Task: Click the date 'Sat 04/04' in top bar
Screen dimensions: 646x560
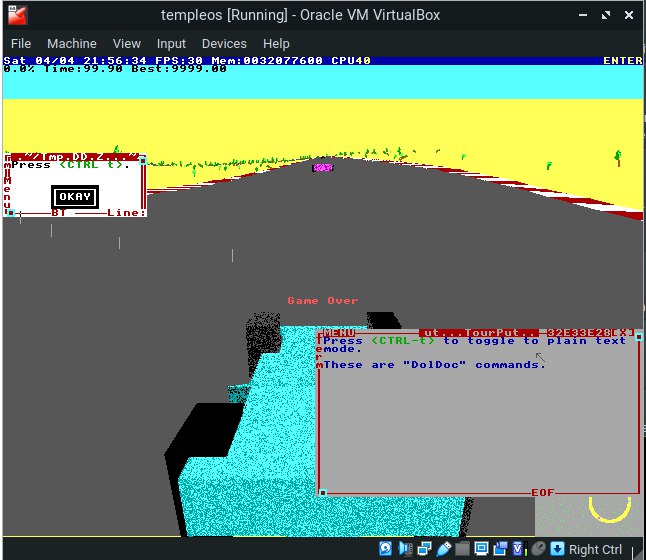Action: point(39,61)
